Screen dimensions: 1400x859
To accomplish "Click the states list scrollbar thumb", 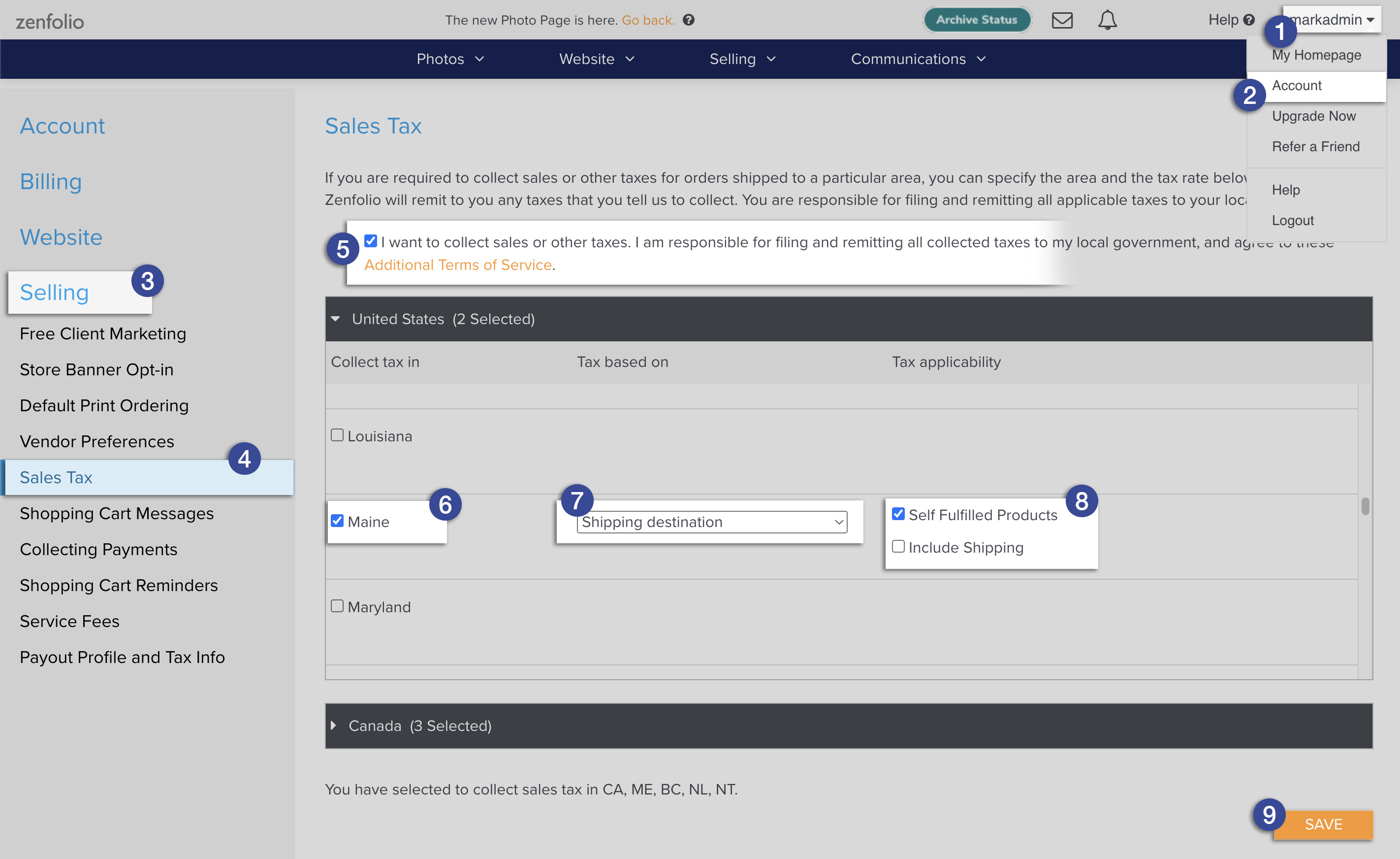I will click(1366, 506).
